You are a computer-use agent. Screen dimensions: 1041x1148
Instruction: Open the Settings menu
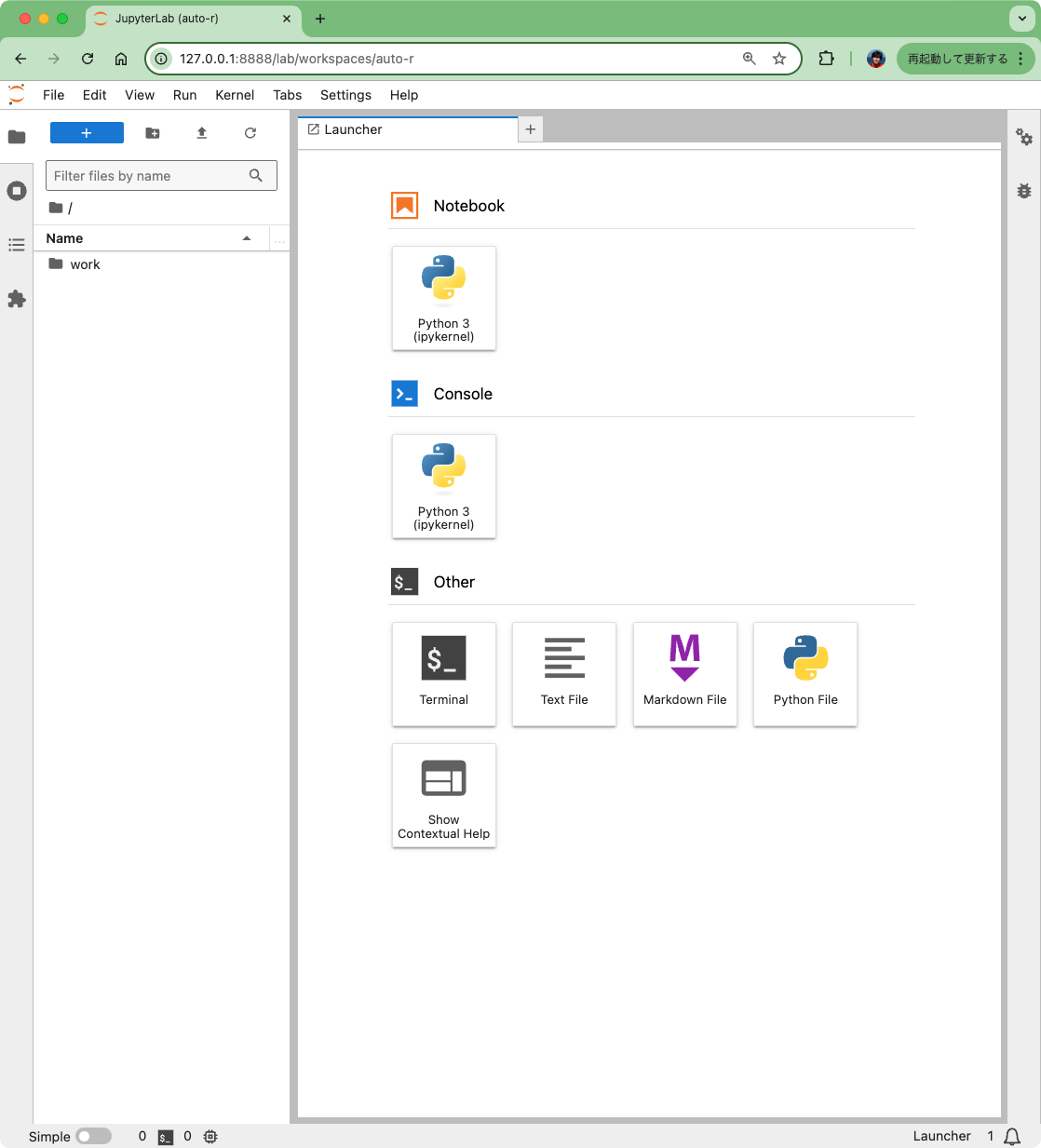(x=345, y=95)
